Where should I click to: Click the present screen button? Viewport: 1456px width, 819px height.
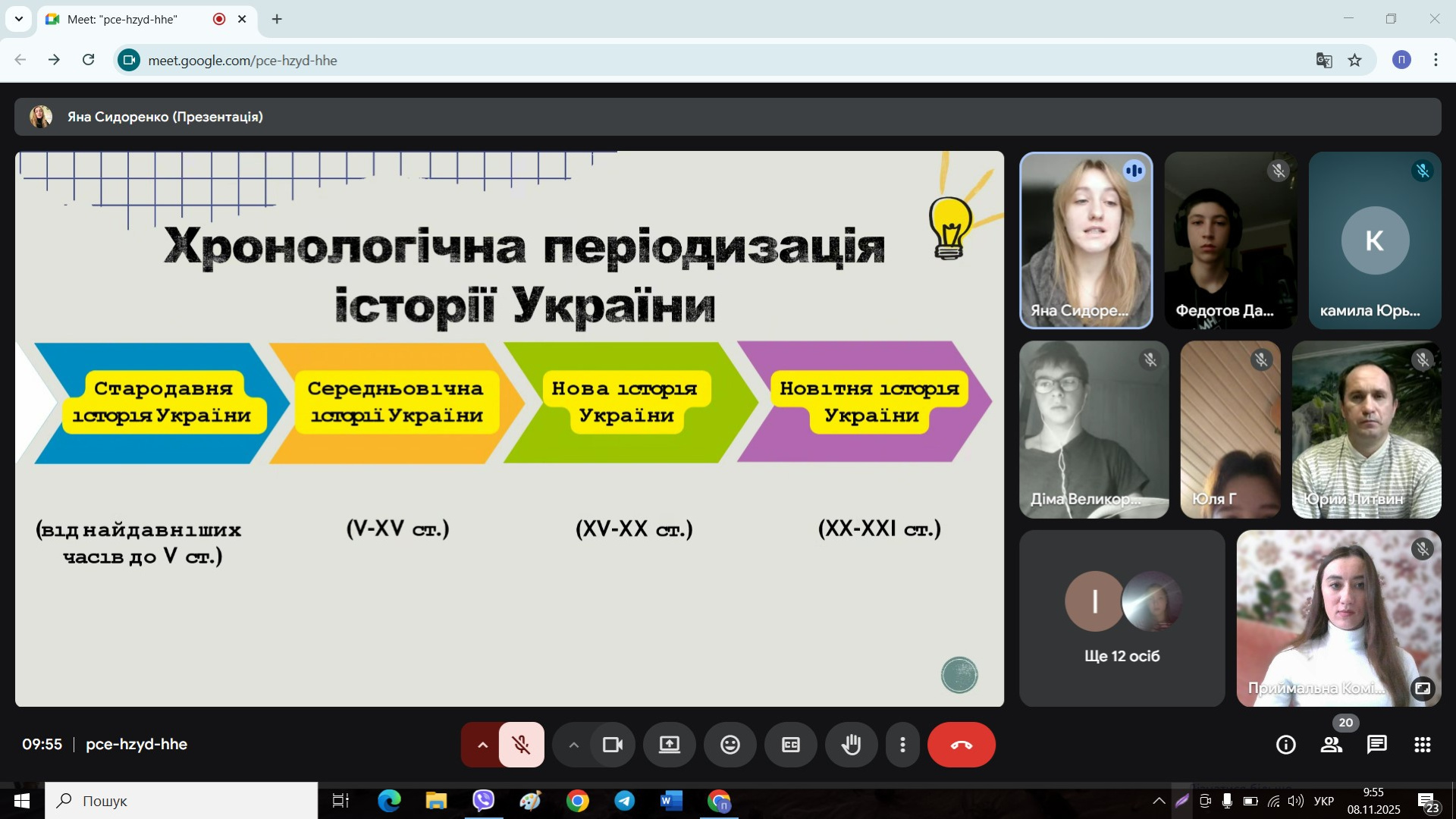coord(669,745)
